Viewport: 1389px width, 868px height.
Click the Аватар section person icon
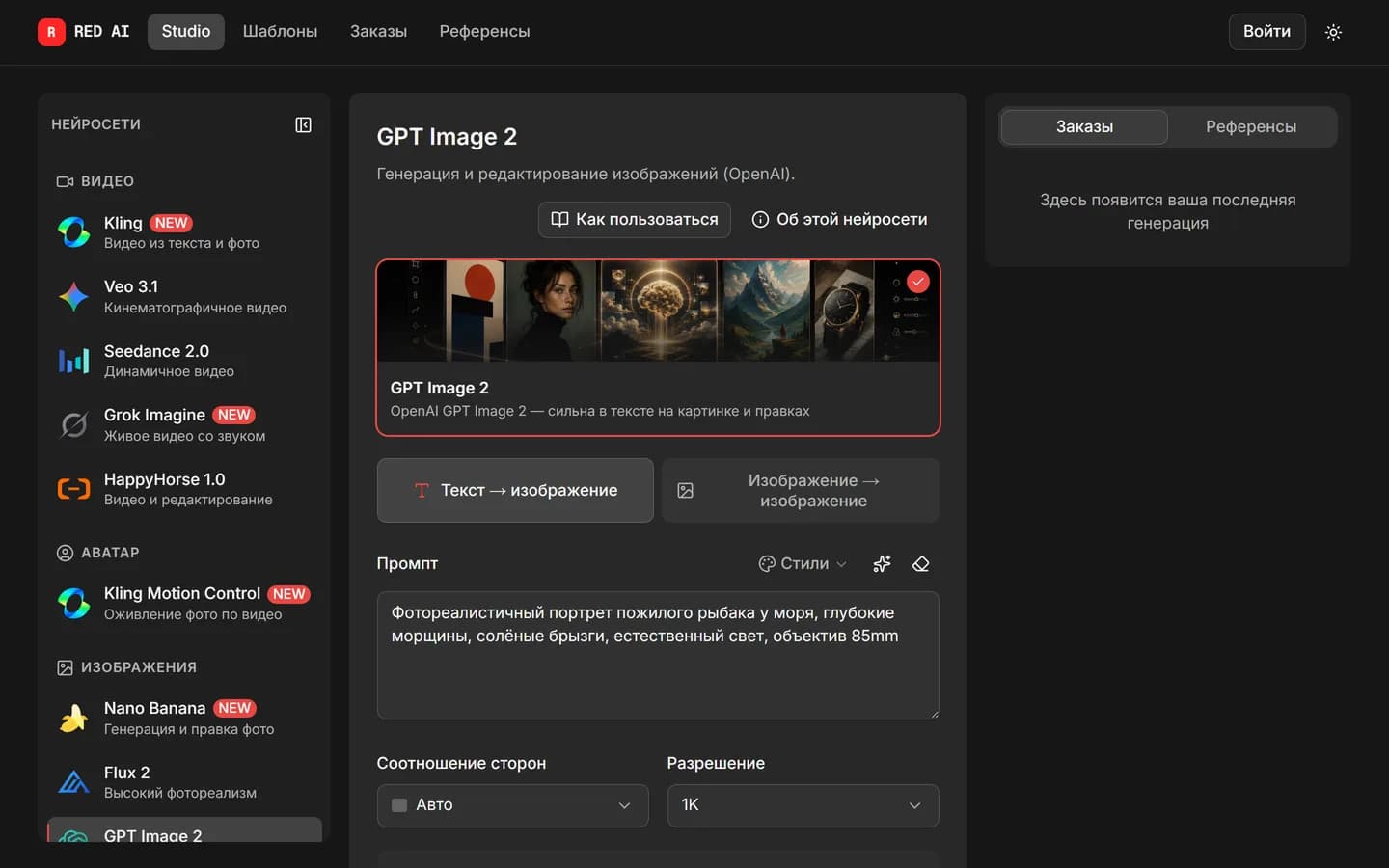tap(65, 553)
